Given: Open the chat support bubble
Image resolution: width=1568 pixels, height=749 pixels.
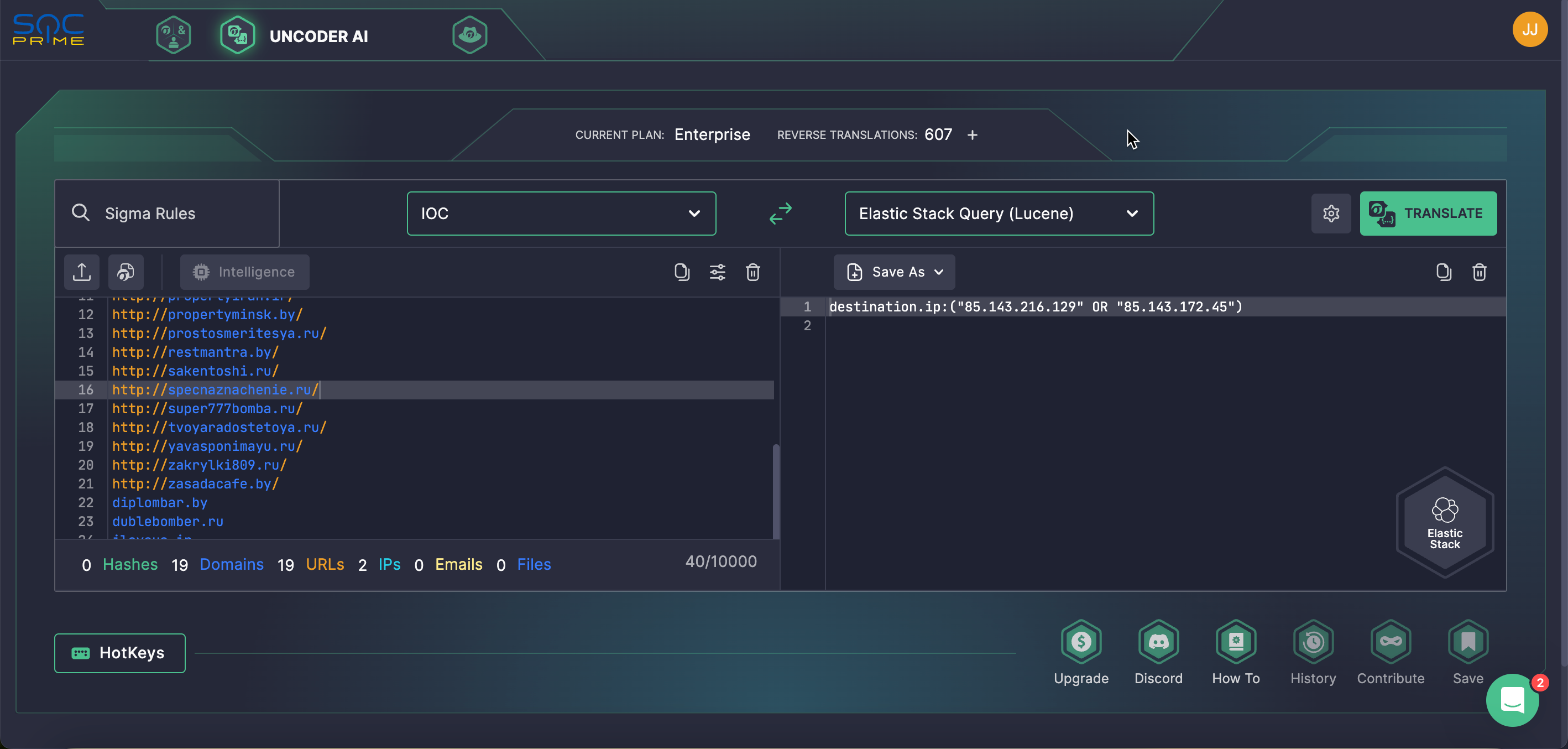Looking at the screenshot, I should (x=1513, y=700).
